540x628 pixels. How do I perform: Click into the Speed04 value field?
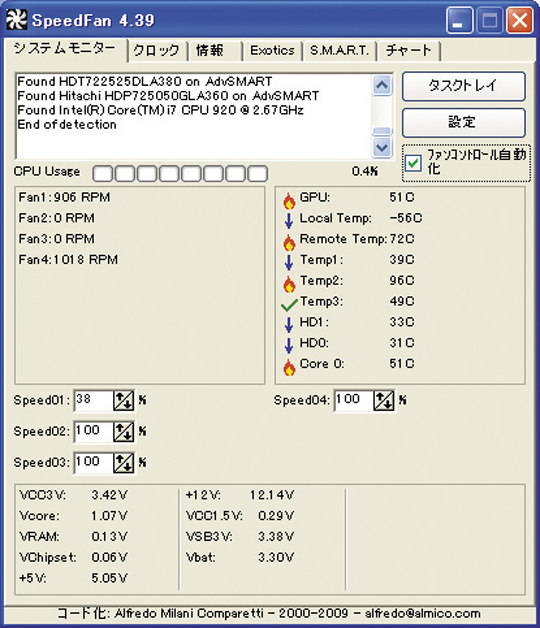tap(354, 400)
